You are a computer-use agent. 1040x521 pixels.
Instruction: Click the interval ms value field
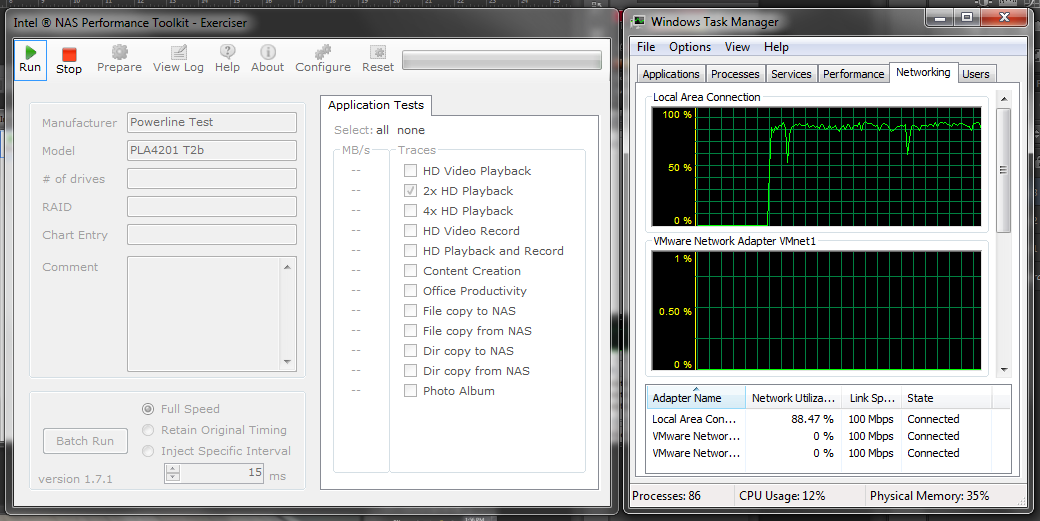pos(222,473)
